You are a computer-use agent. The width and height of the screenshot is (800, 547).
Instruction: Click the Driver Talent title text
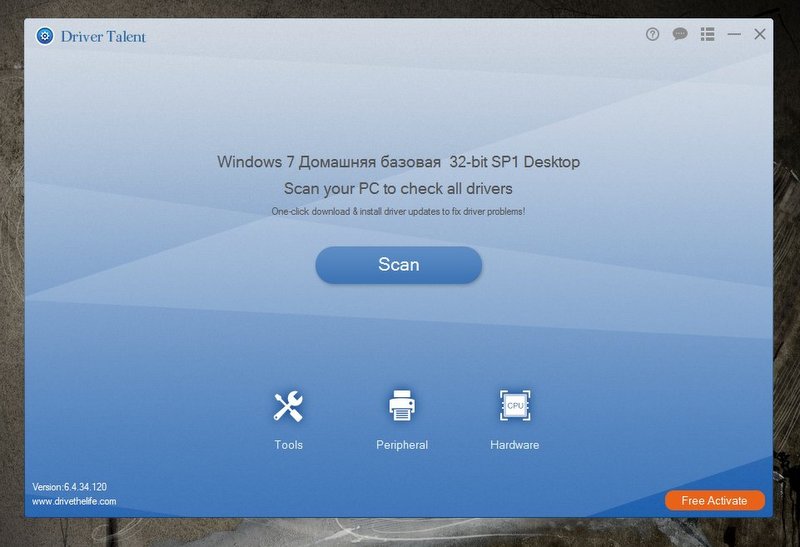(x=103, y=36)
